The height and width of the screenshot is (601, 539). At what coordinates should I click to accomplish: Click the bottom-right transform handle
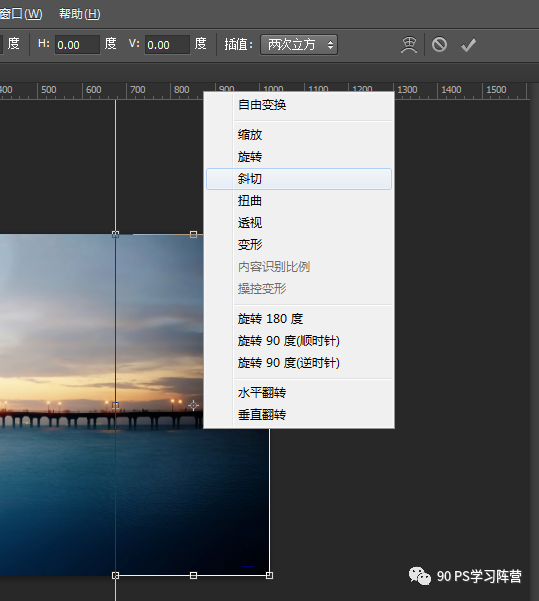pyautogui.click(x=270, y=575)
